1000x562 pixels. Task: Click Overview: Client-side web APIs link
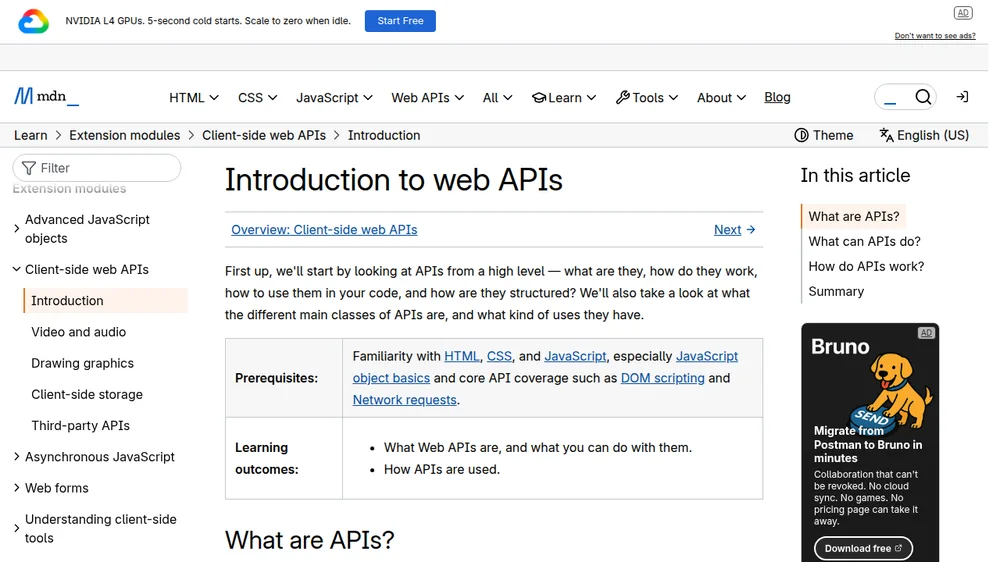[x=324, y=230]
